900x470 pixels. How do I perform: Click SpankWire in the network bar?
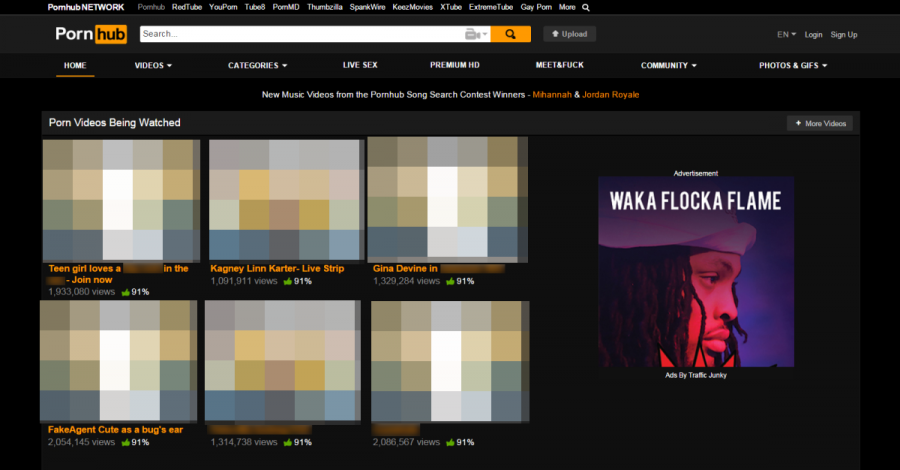[367, 7]
